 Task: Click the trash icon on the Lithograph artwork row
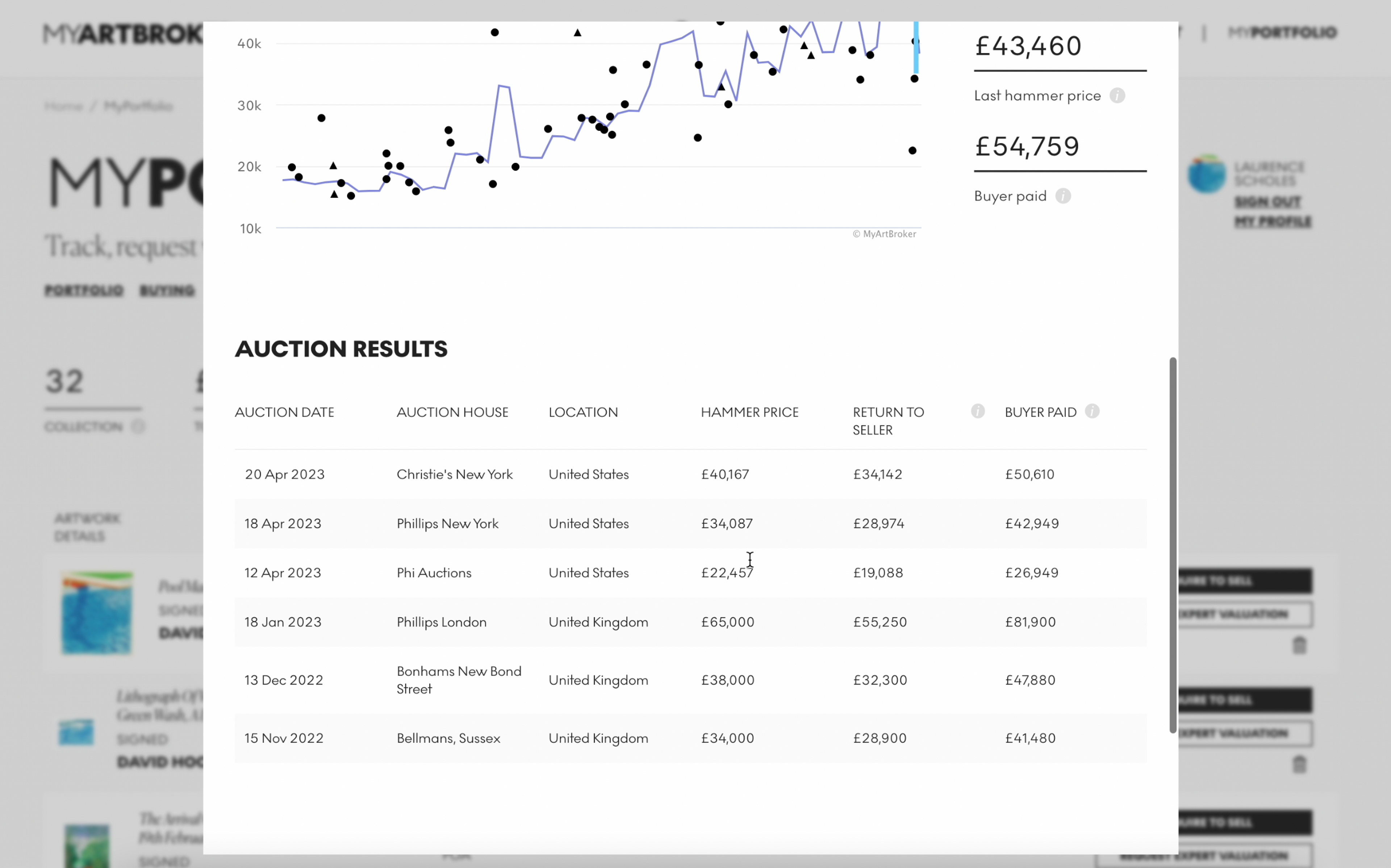pyautogui.click(x=1299, y=764)
